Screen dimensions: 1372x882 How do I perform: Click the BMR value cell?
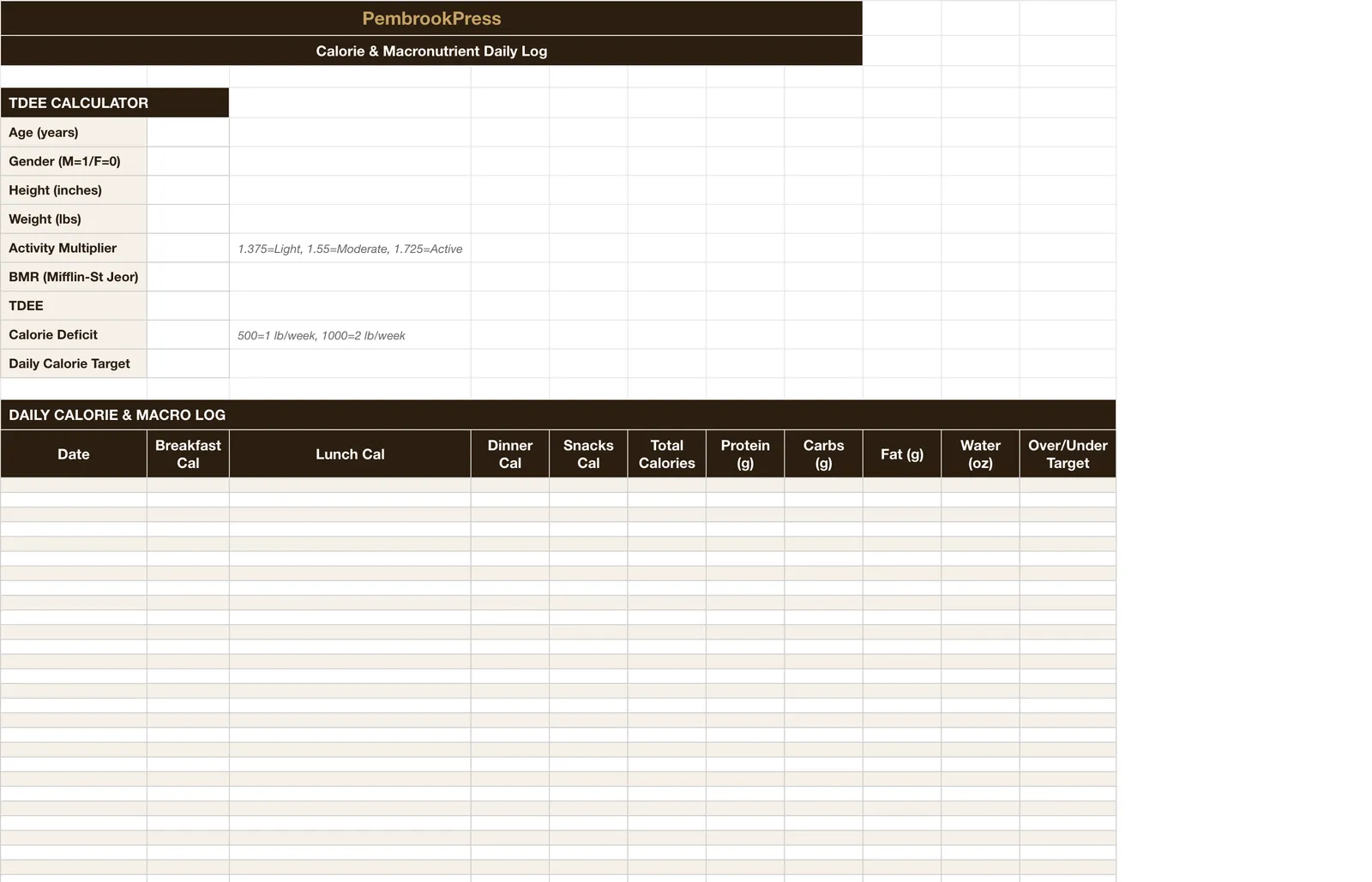point(188,277)
